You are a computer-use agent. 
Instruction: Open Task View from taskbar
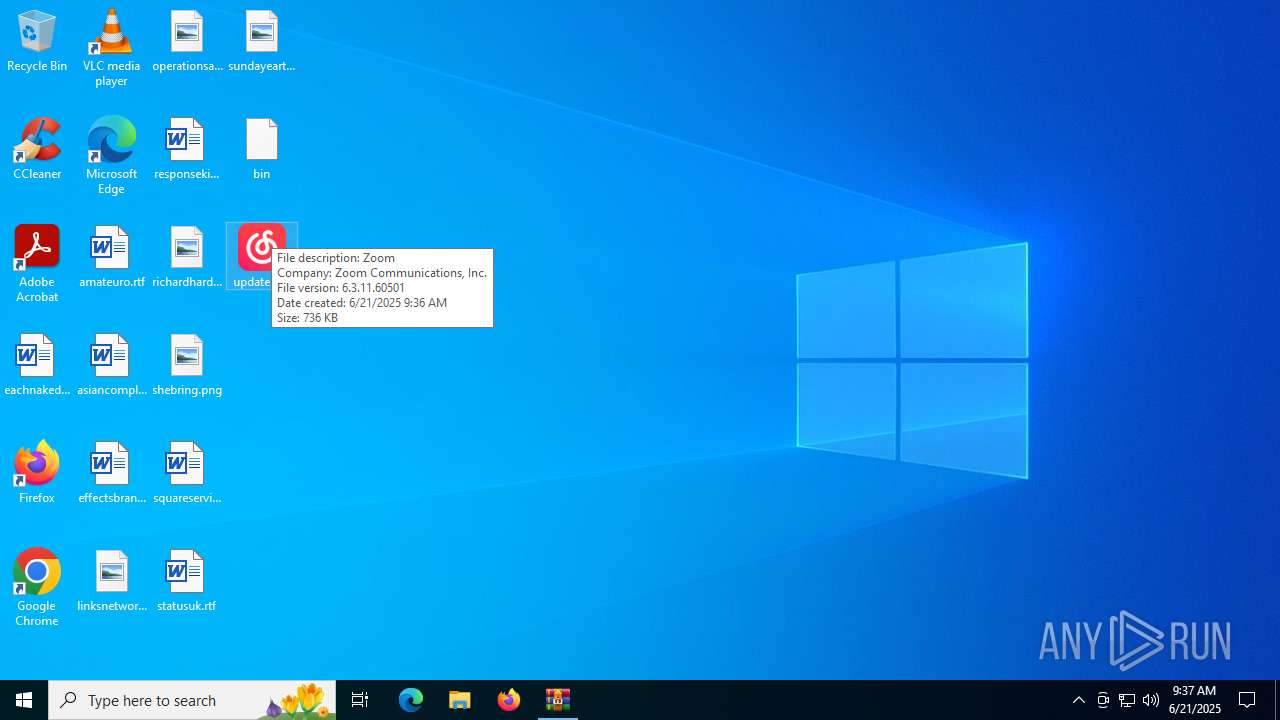click(360, 700)
